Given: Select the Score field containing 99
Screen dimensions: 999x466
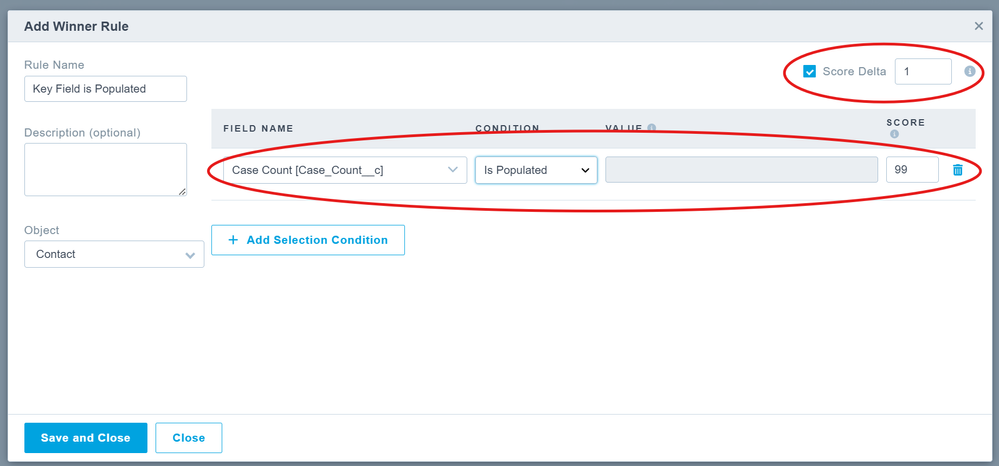Looking at the screenshot, I should [x=911, y=170].
